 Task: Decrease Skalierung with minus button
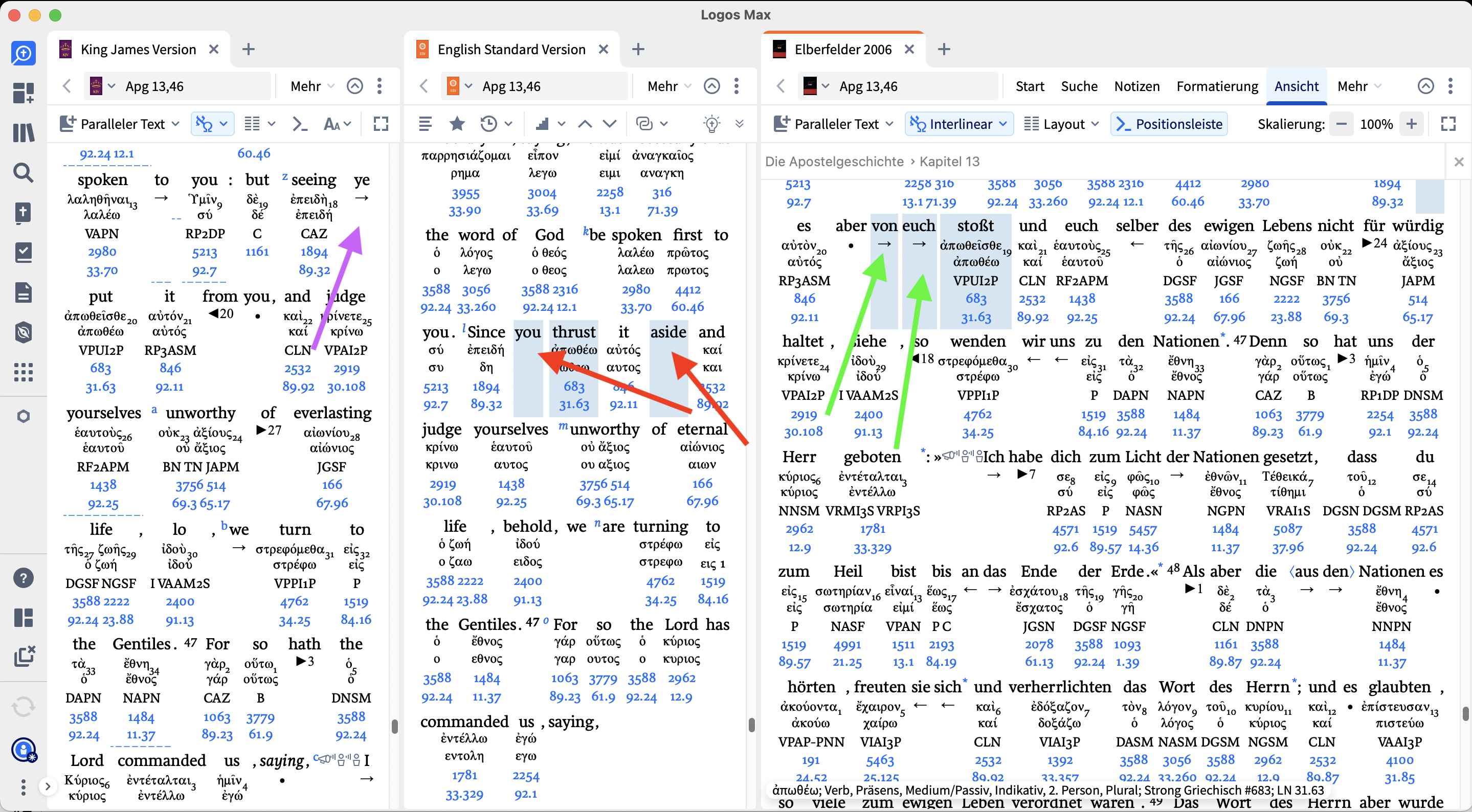point(1341,124)
